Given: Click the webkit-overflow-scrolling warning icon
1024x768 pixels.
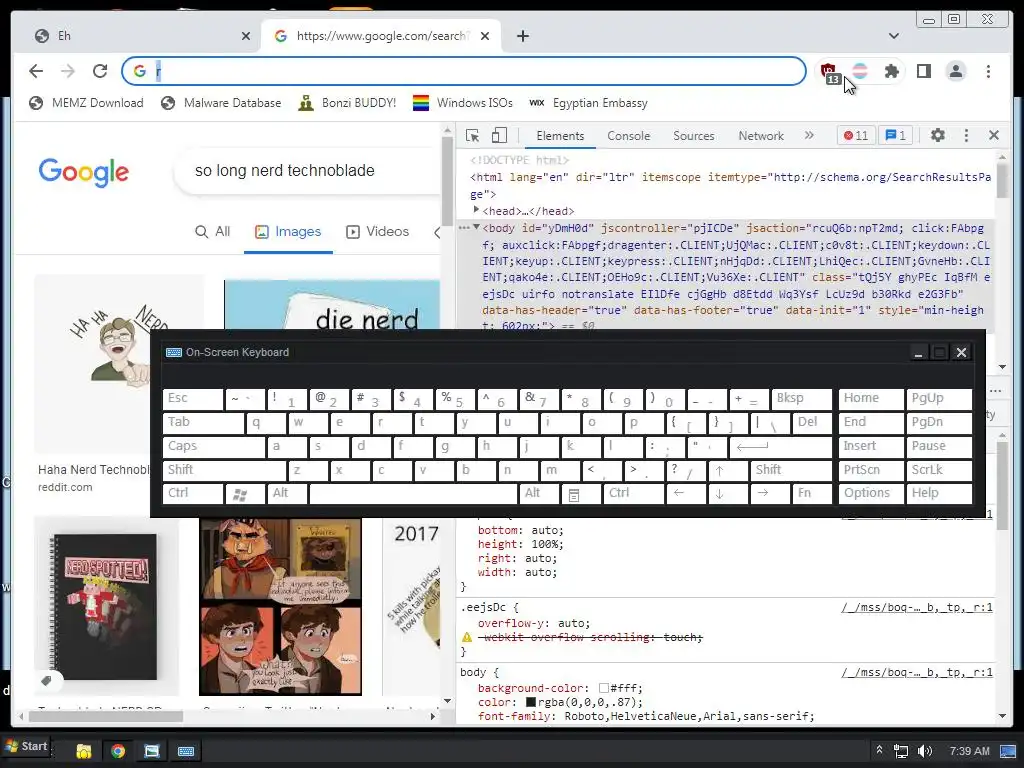Looking at the screenshot, I should [x=467, y=637].
